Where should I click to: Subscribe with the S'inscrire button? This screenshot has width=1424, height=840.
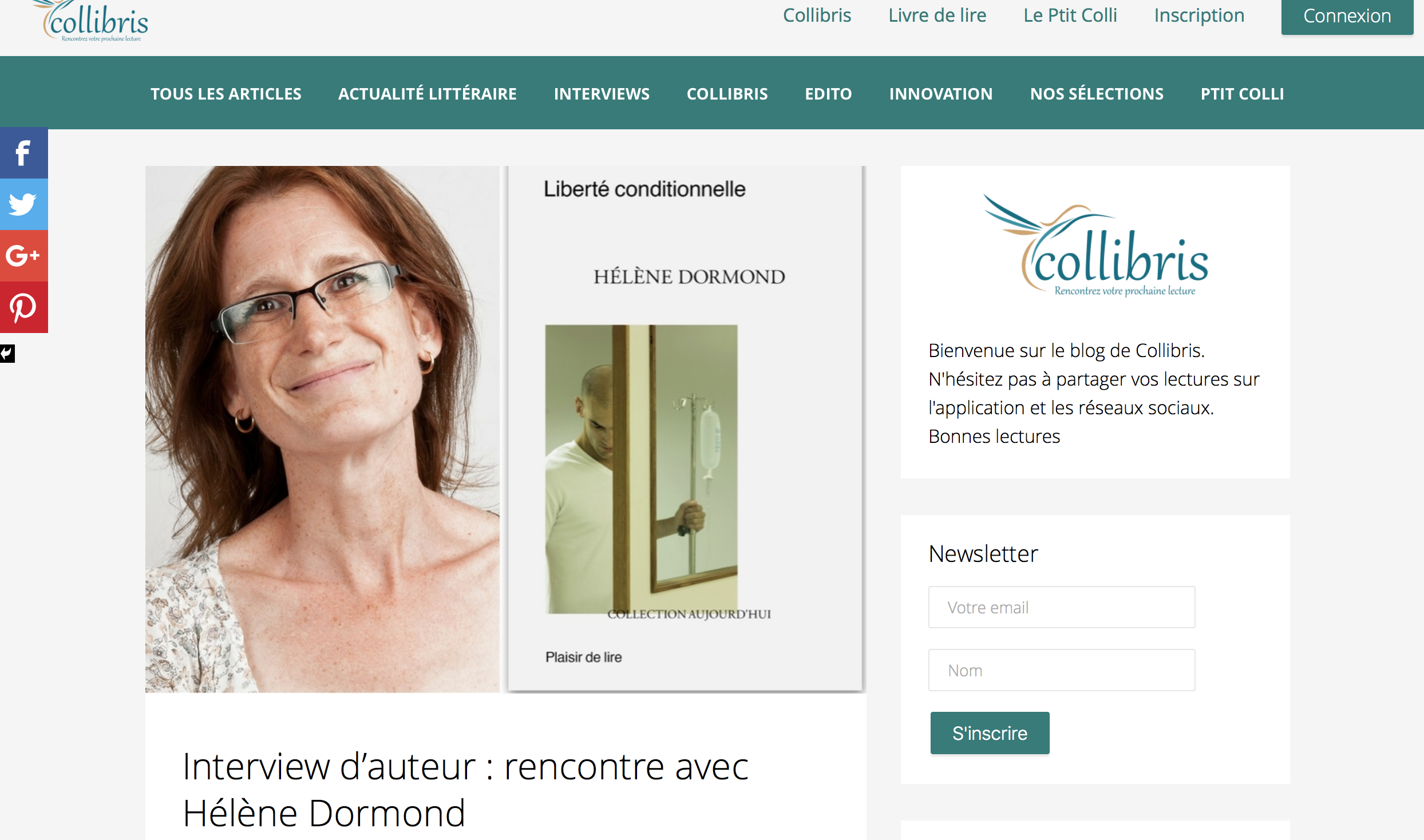[990, 733]
